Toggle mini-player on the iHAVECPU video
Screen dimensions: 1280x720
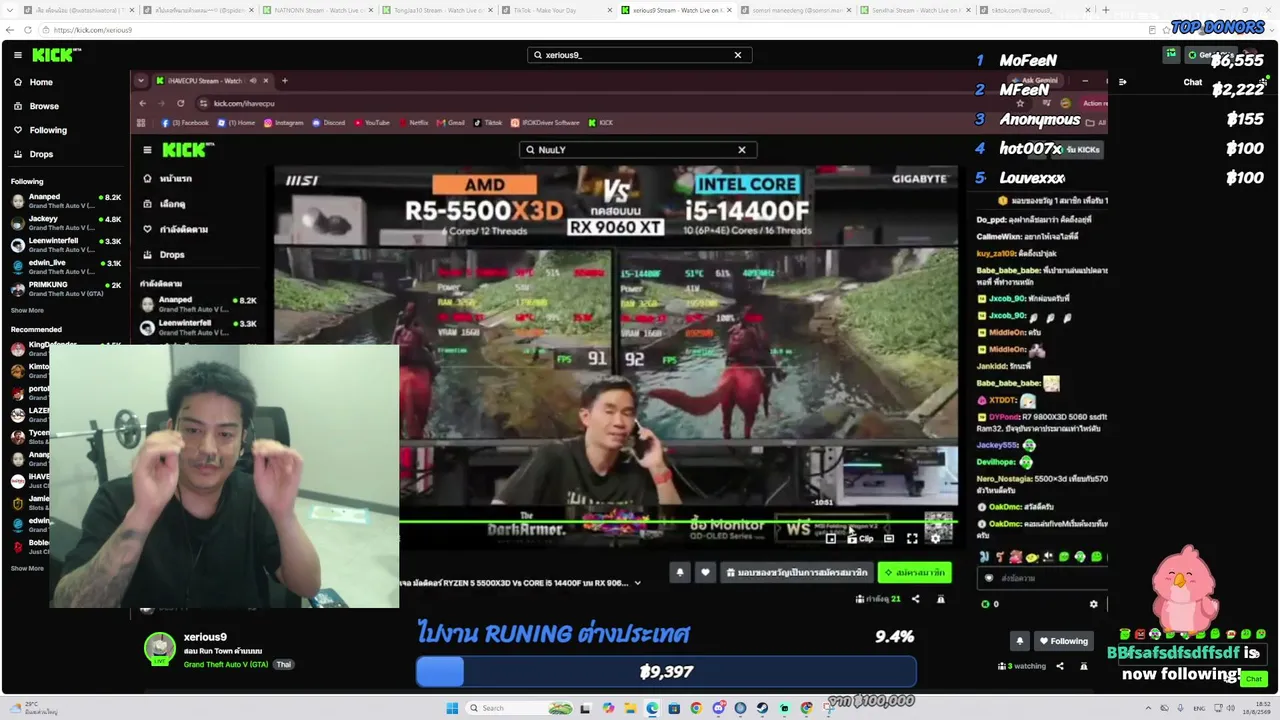pos(831,539)
